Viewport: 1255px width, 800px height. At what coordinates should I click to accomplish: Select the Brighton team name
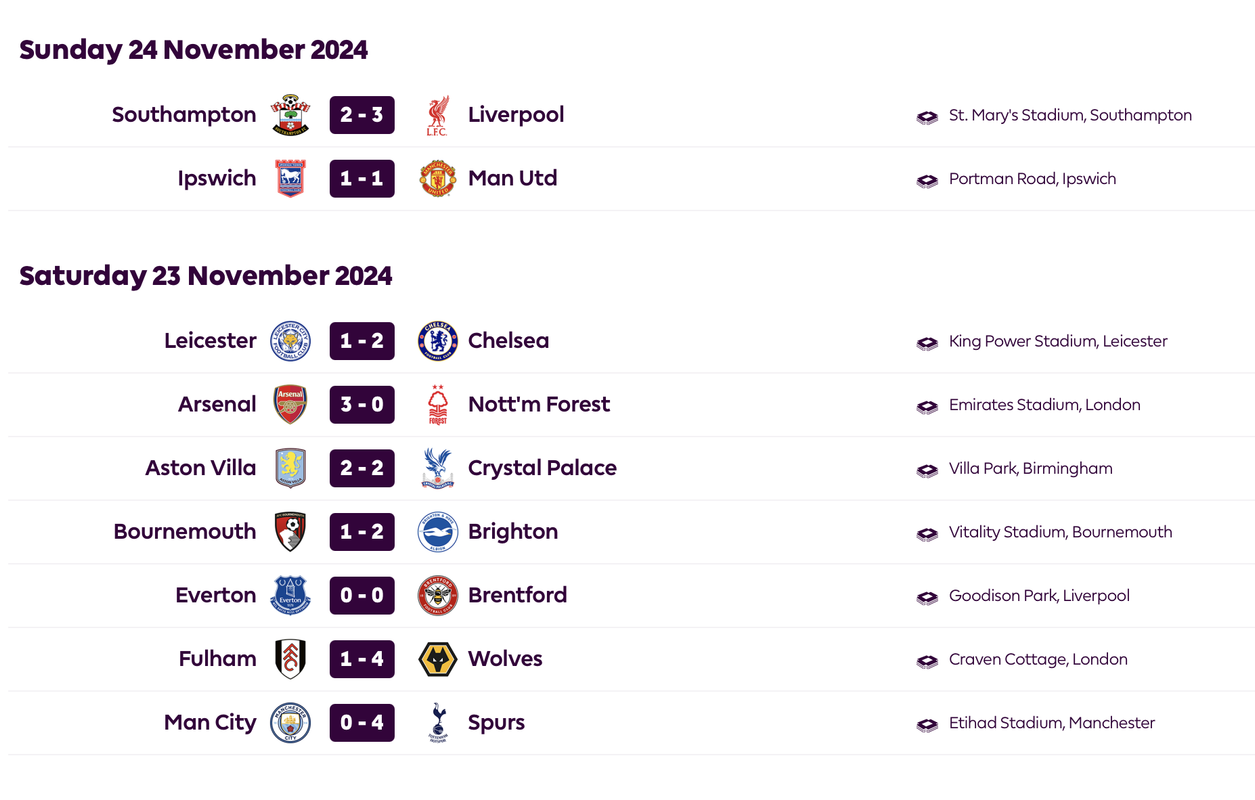pos(513,532)
